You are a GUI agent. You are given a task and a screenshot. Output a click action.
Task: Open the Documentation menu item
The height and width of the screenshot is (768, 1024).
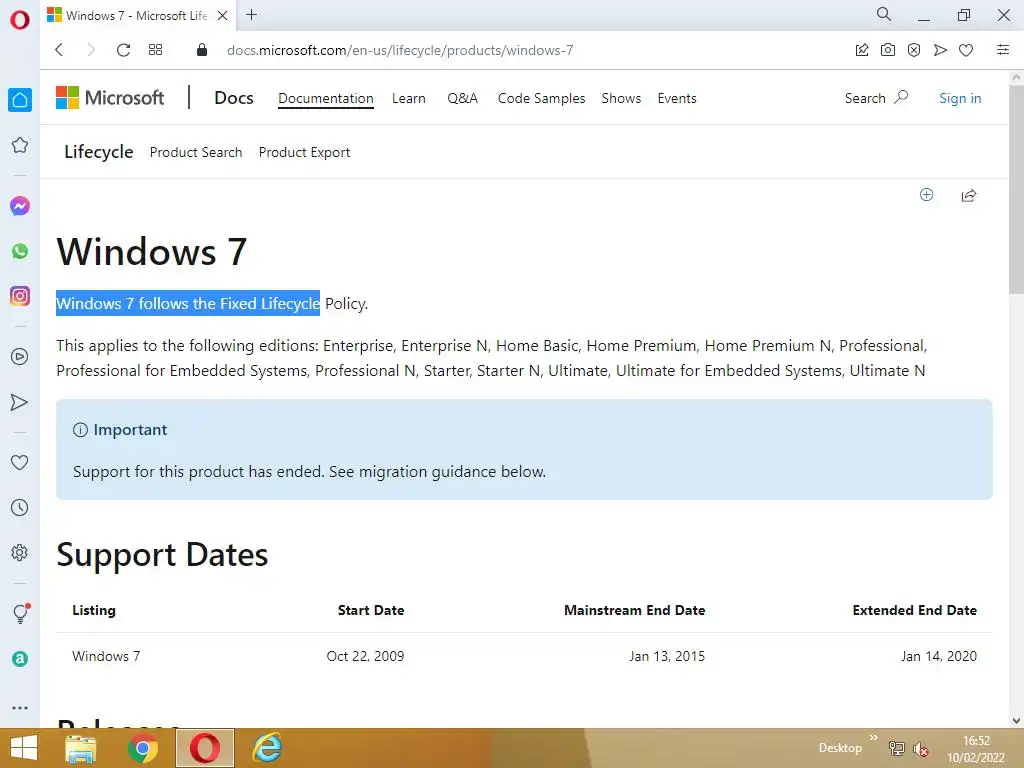pos(326,99)
